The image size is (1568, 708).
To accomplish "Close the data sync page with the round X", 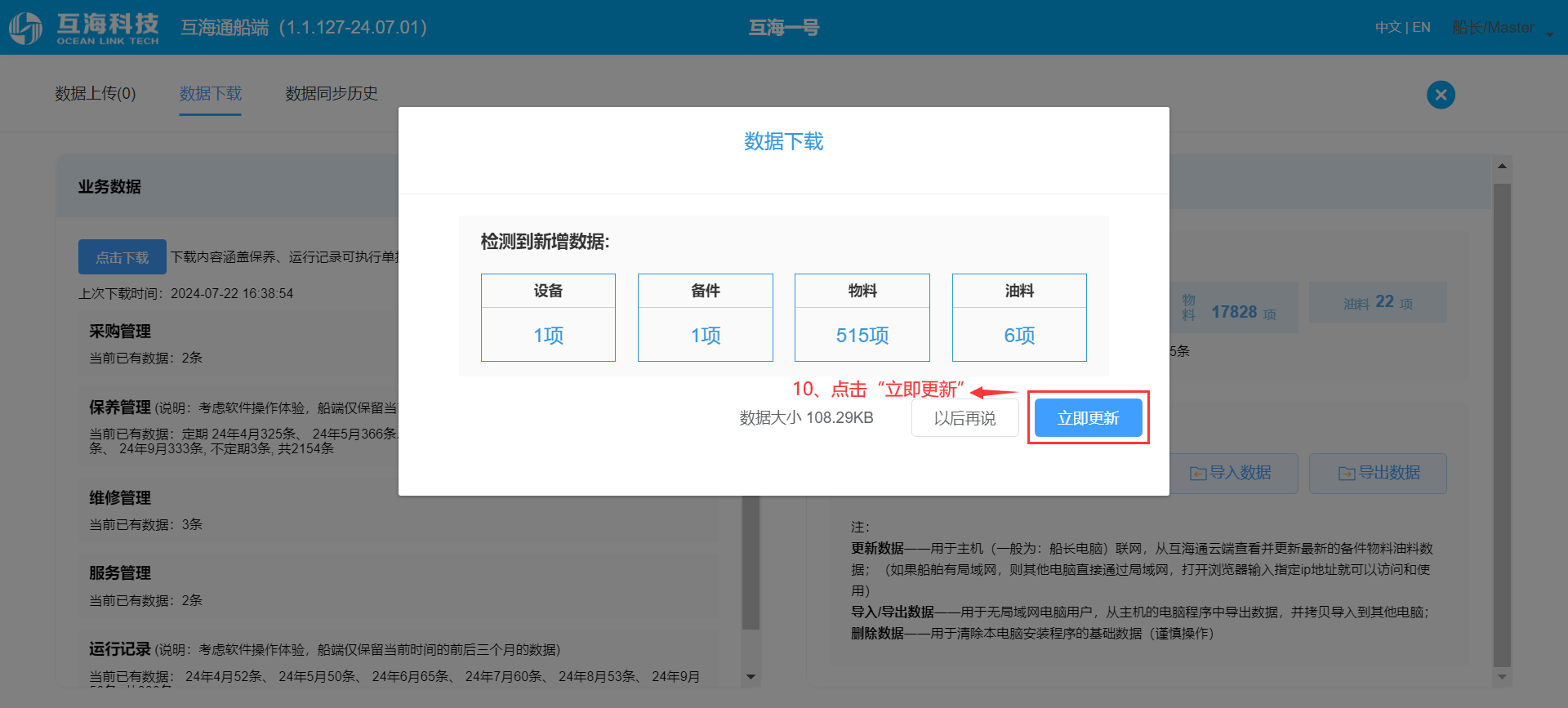I will [x=1441, y=95].
